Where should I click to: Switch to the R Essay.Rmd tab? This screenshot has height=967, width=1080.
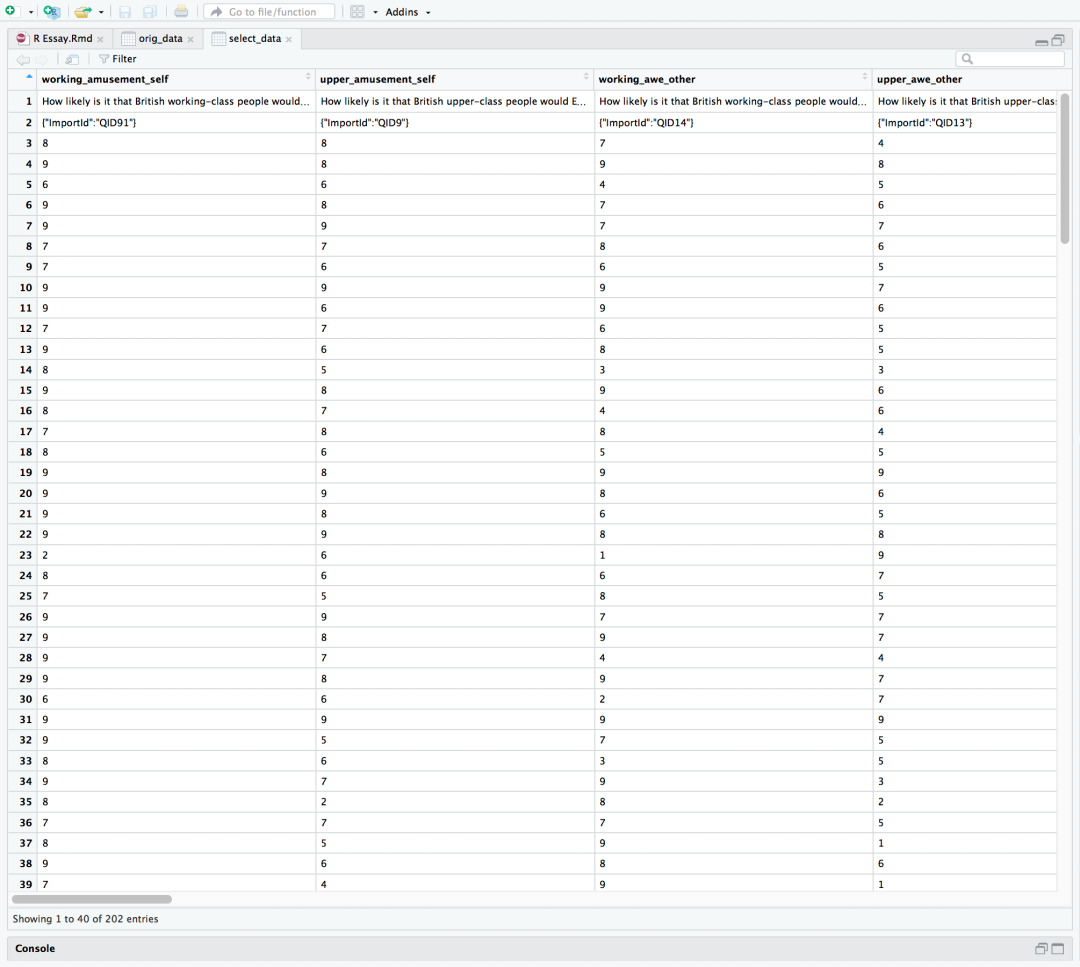coord(63,39)
